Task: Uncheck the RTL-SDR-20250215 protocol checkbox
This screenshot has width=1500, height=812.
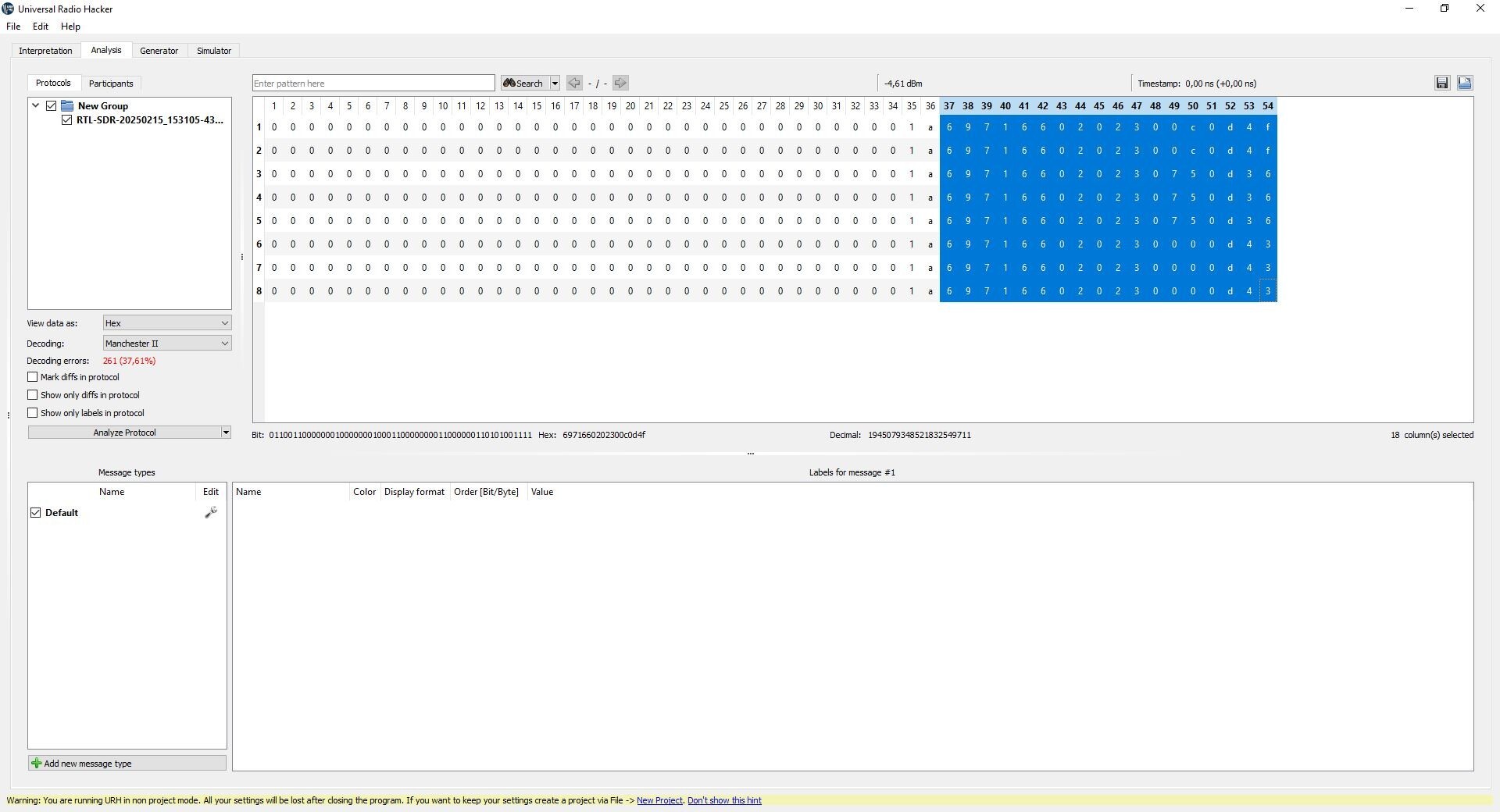Action: [66, 120]
